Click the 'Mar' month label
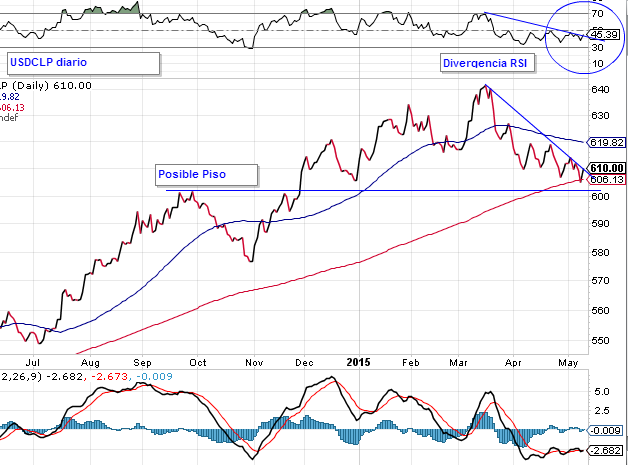The image size is (628, 465). coord(459,363)
